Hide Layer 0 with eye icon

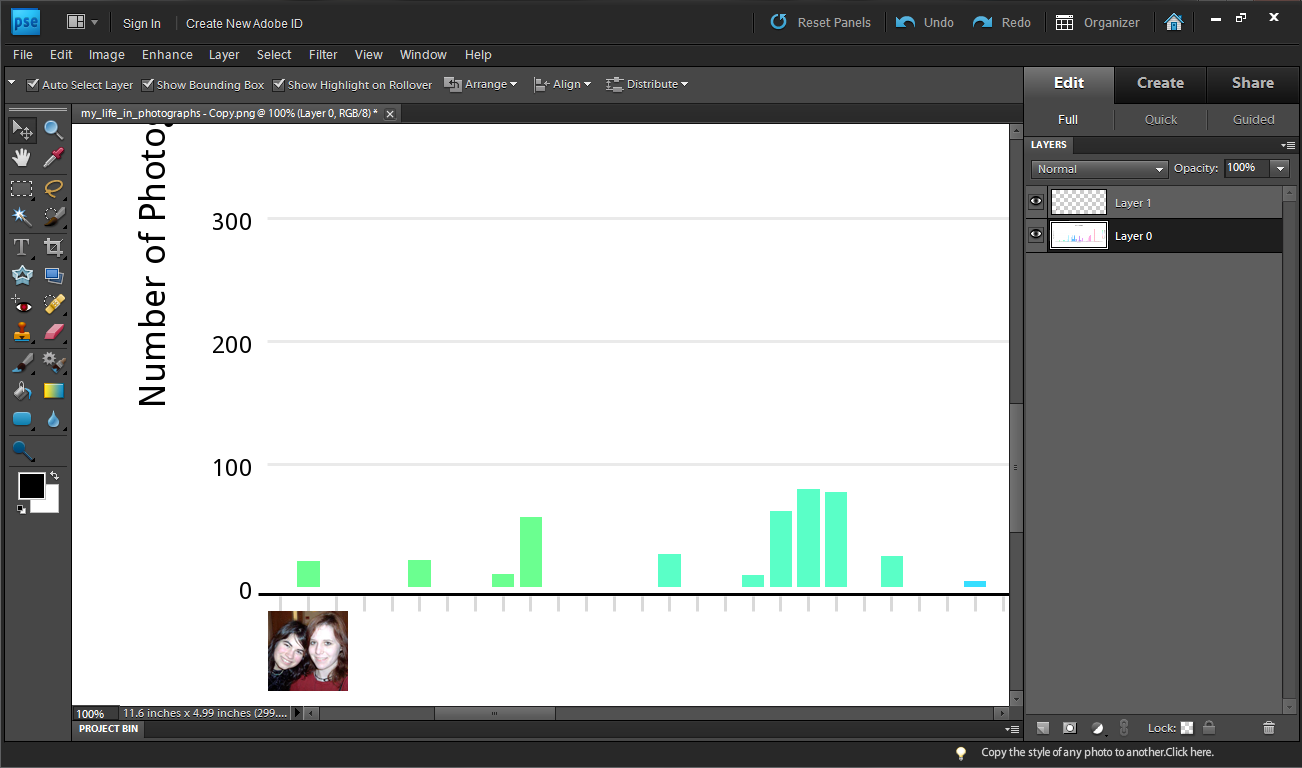1036,235
